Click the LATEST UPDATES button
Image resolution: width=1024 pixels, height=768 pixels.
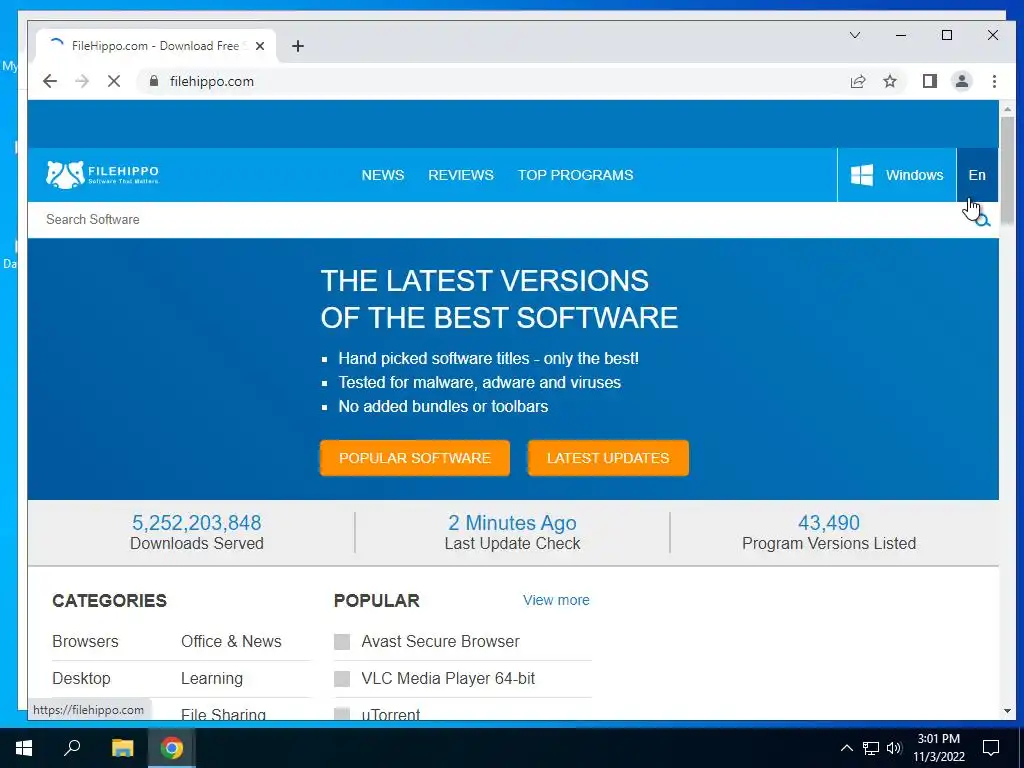608,458
